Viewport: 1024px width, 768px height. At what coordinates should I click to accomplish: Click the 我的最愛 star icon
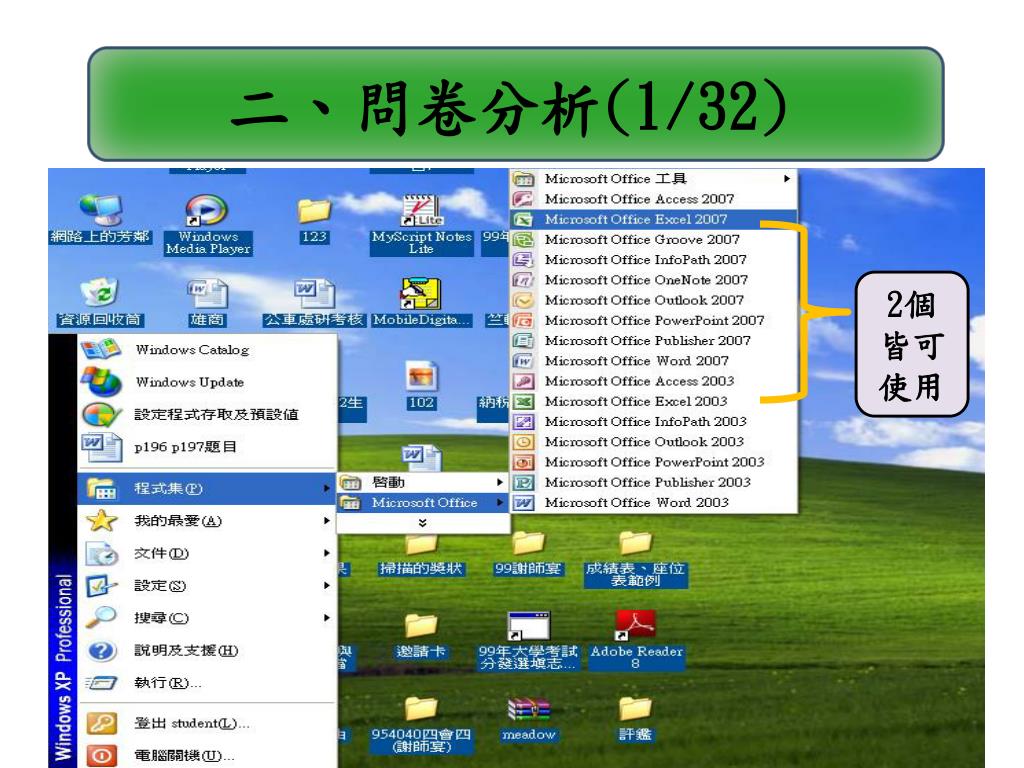(x=102, y=520)
